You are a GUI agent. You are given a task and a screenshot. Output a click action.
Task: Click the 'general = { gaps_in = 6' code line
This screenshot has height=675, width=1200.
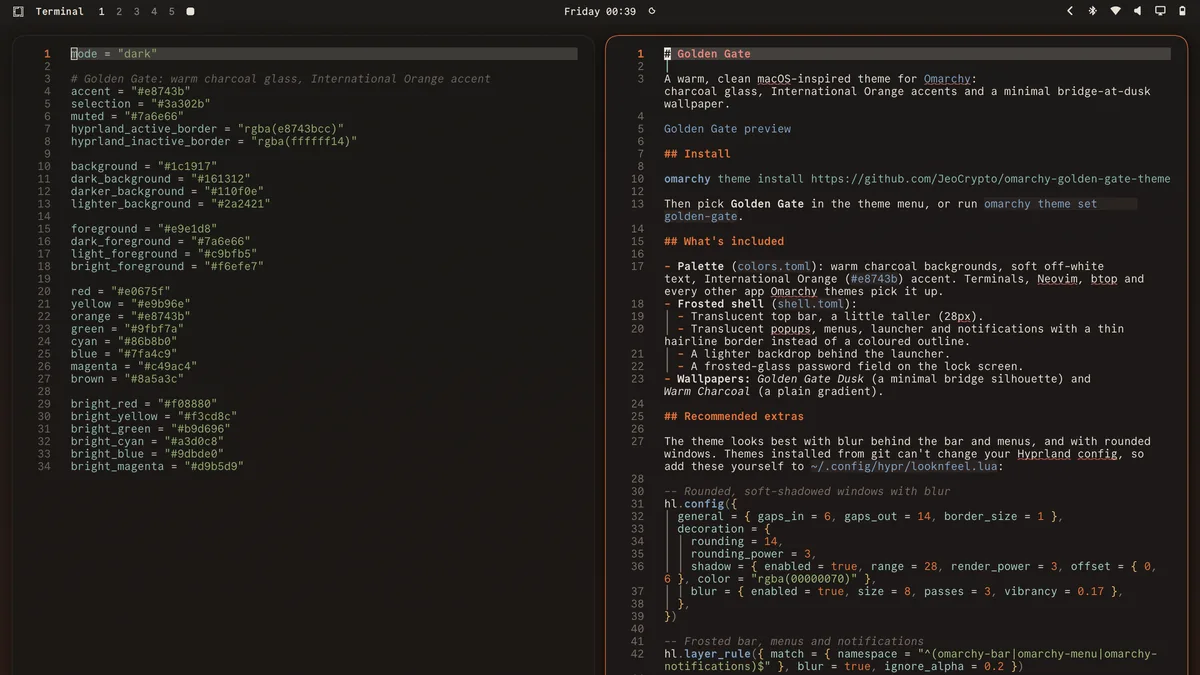pos(870,516)
